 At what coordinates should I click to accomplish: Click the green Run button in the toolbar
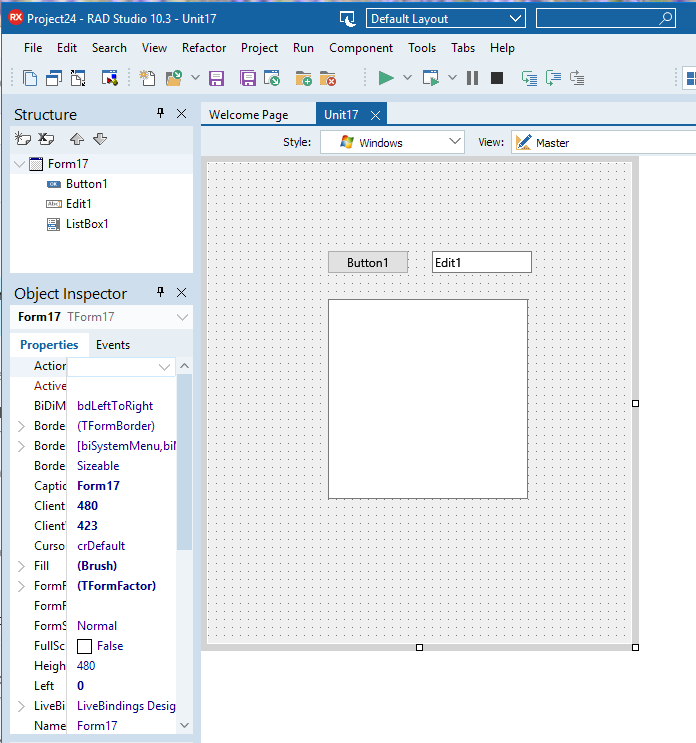[x=385, y=78]
